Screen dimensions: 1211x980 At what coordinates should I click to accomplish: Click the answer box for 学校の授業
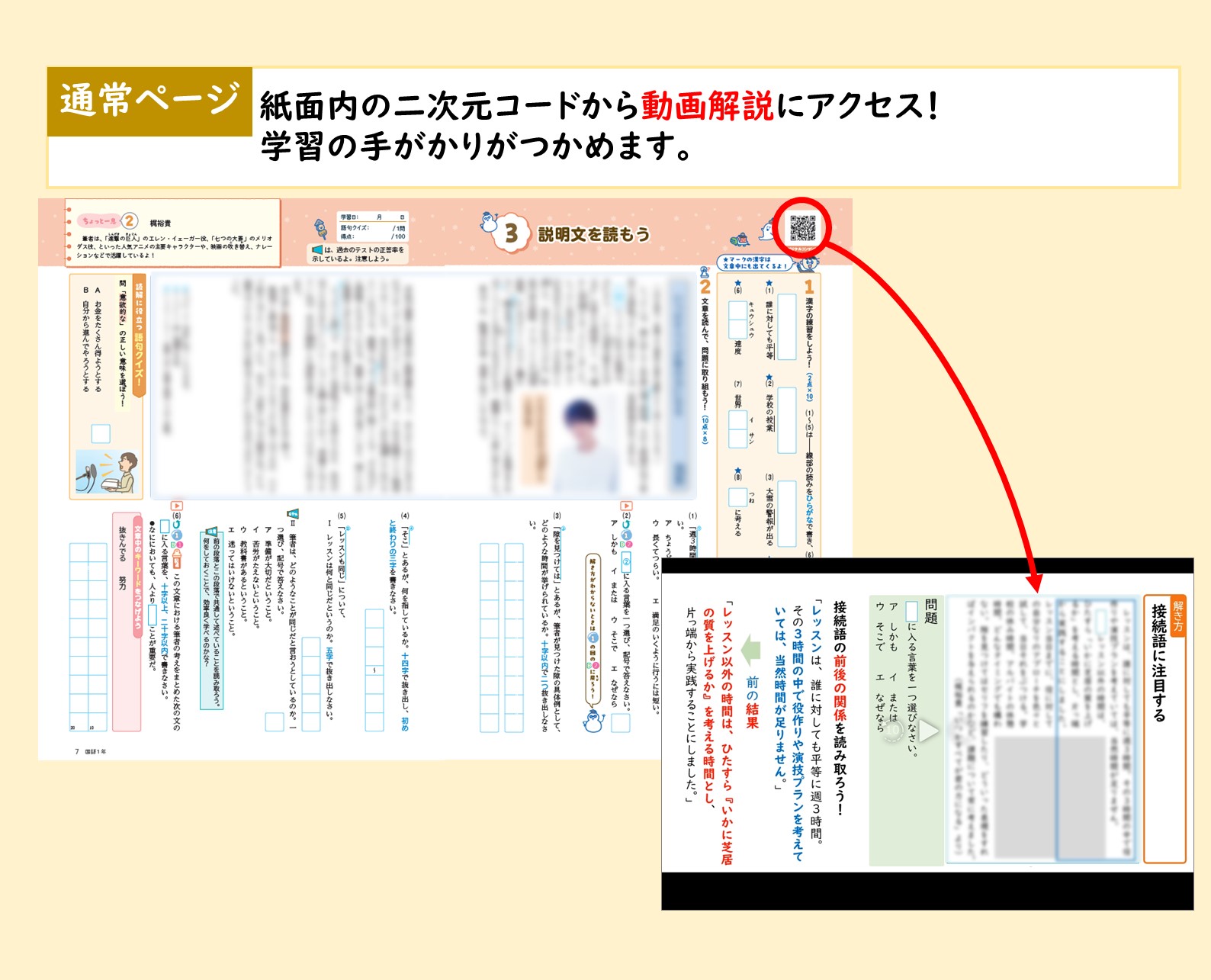786,419
